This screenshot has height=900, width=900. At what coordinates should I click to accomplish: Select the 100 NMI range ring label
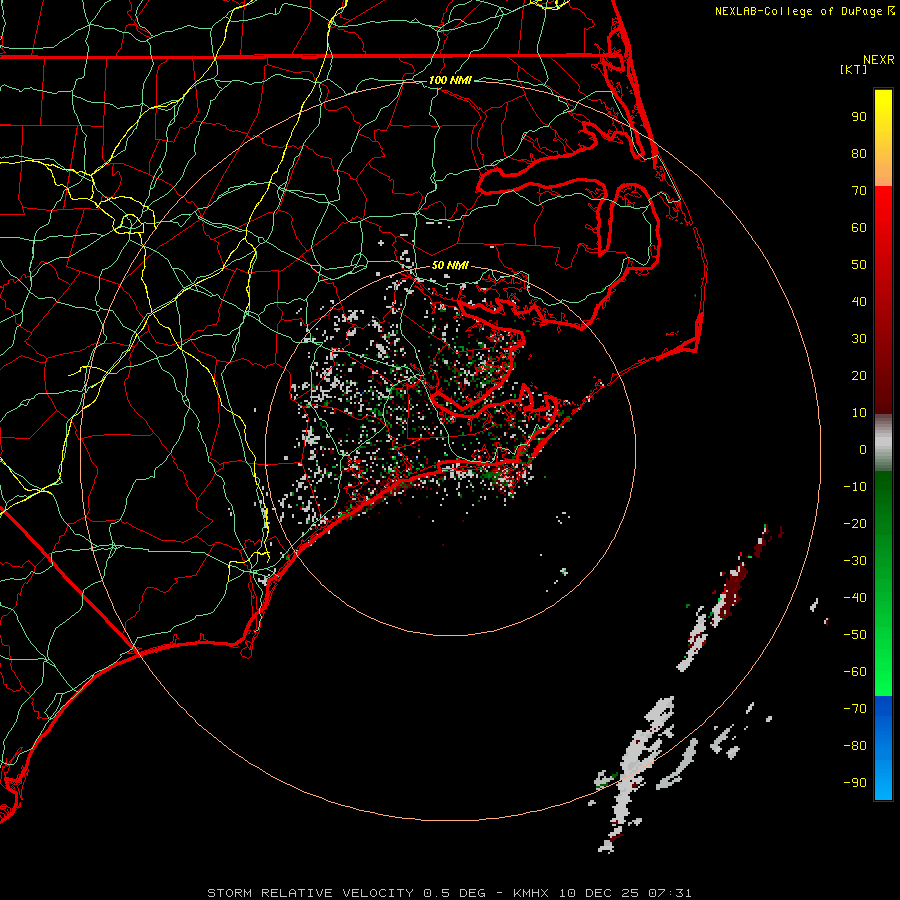[x=449, y=80]
